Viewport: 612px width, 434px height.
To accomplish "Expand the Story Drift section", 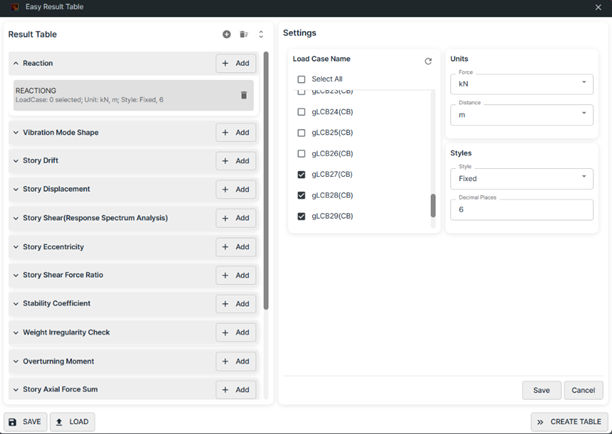I will (16, 161).
